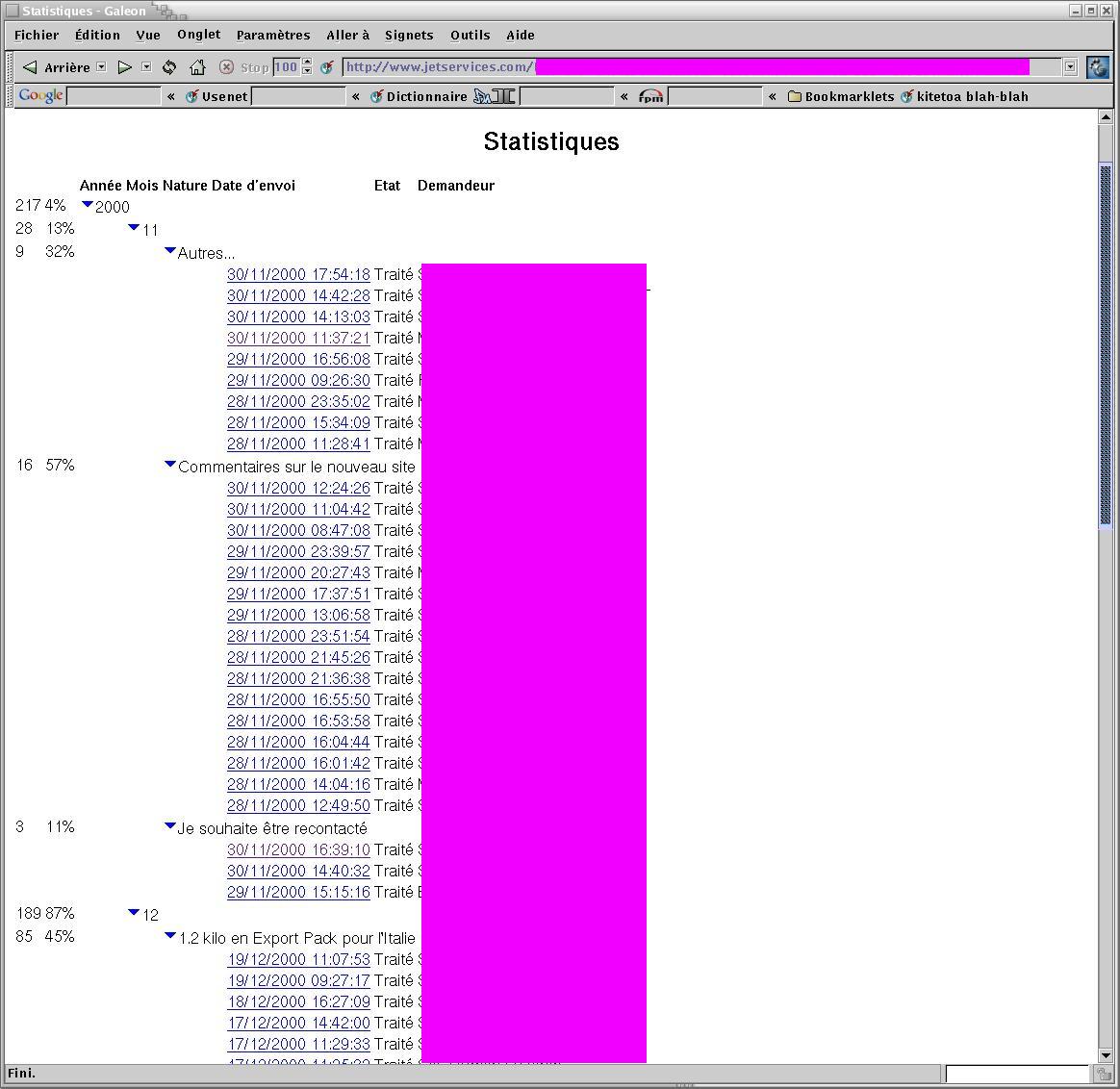Click the Statistiques page heading
Viewport: 1120px width, 1089px height.
tap(550, 141)
